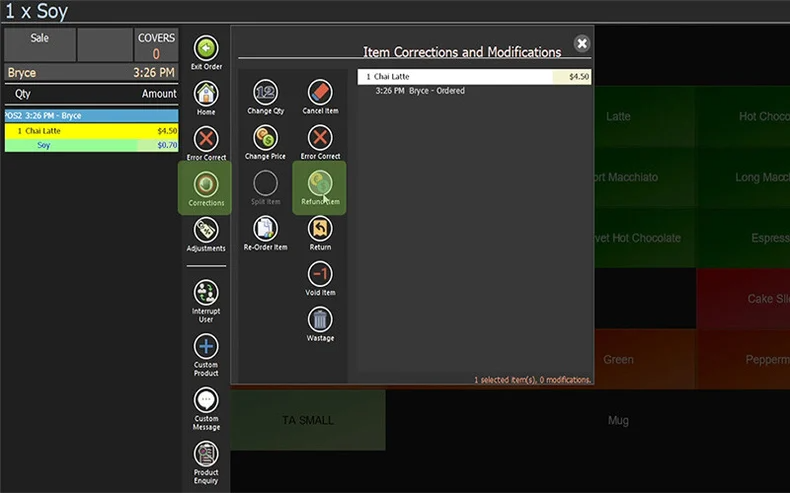Screen dimensions: 790x493
Task: Select the Soy modifier line
Action: (91, 145)
